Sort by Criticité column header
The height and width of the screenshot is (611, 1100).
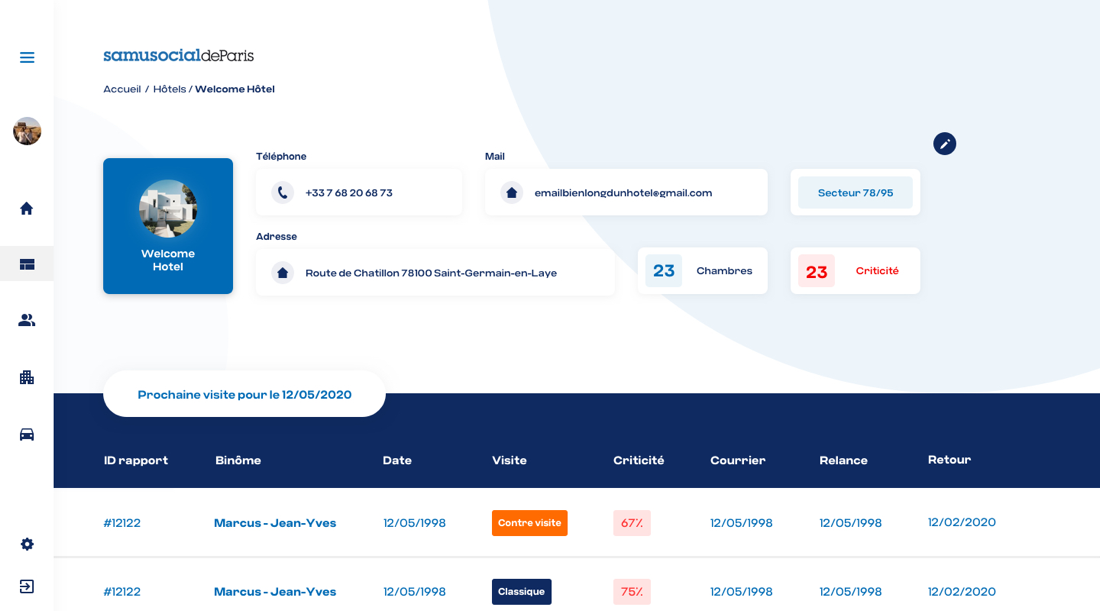click(x=638, y=460)
